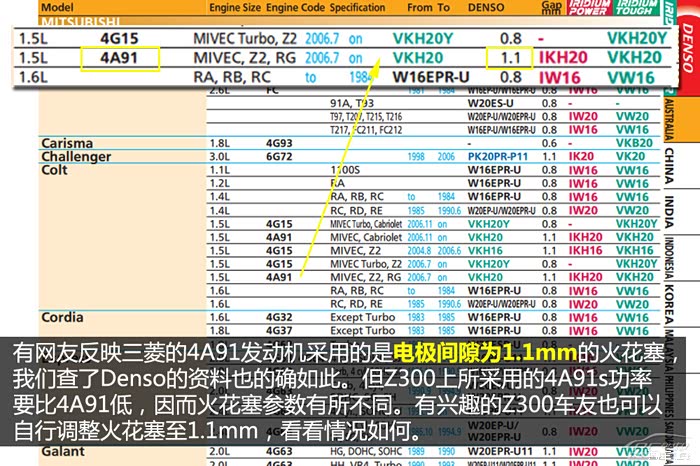Image resolution: width=700 pixels, height=466 pixels.
Task: Click the Colt model name
Action: (55, 170)
